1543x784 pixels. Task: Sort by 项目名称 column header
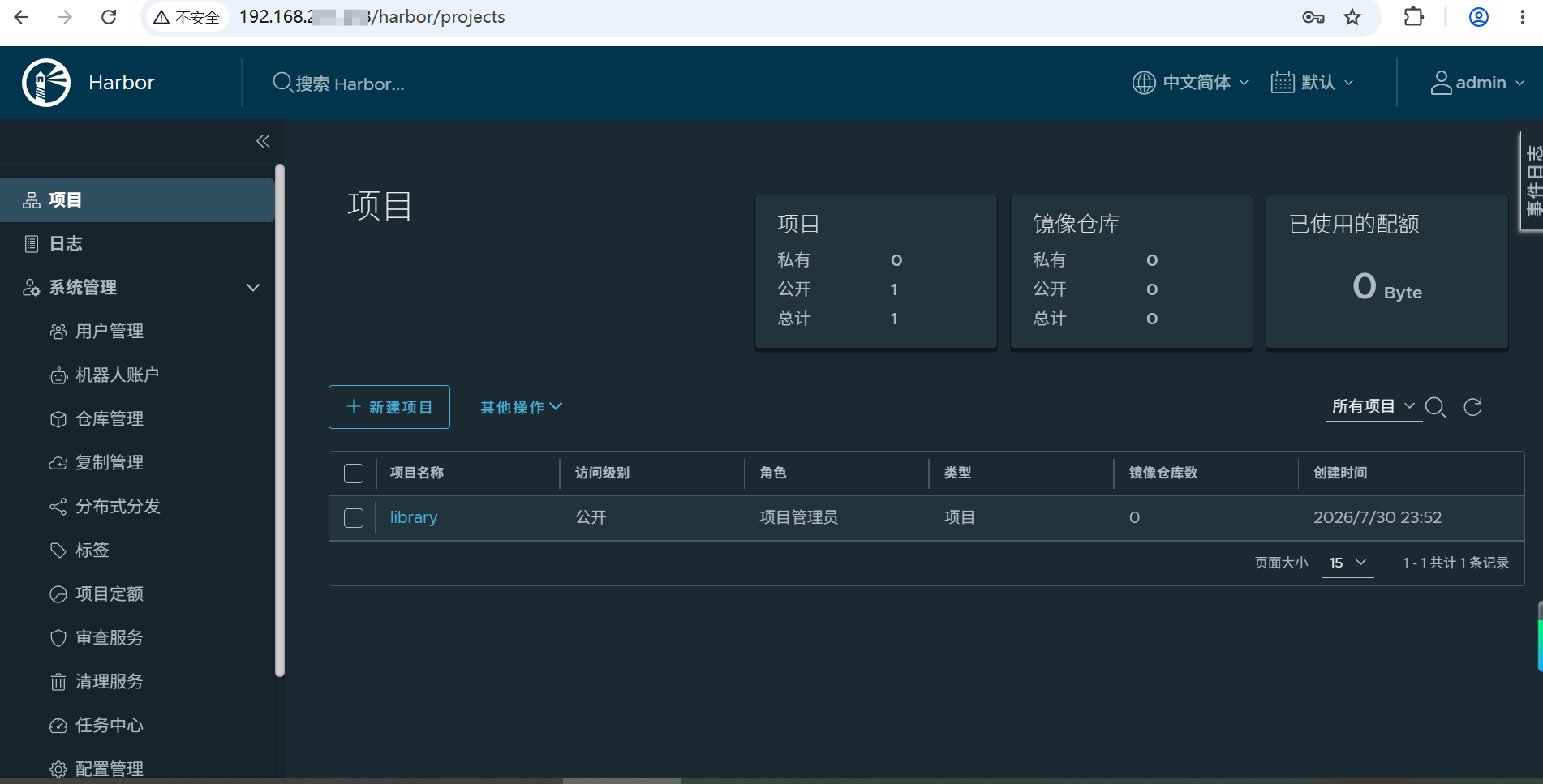(417, 473)
